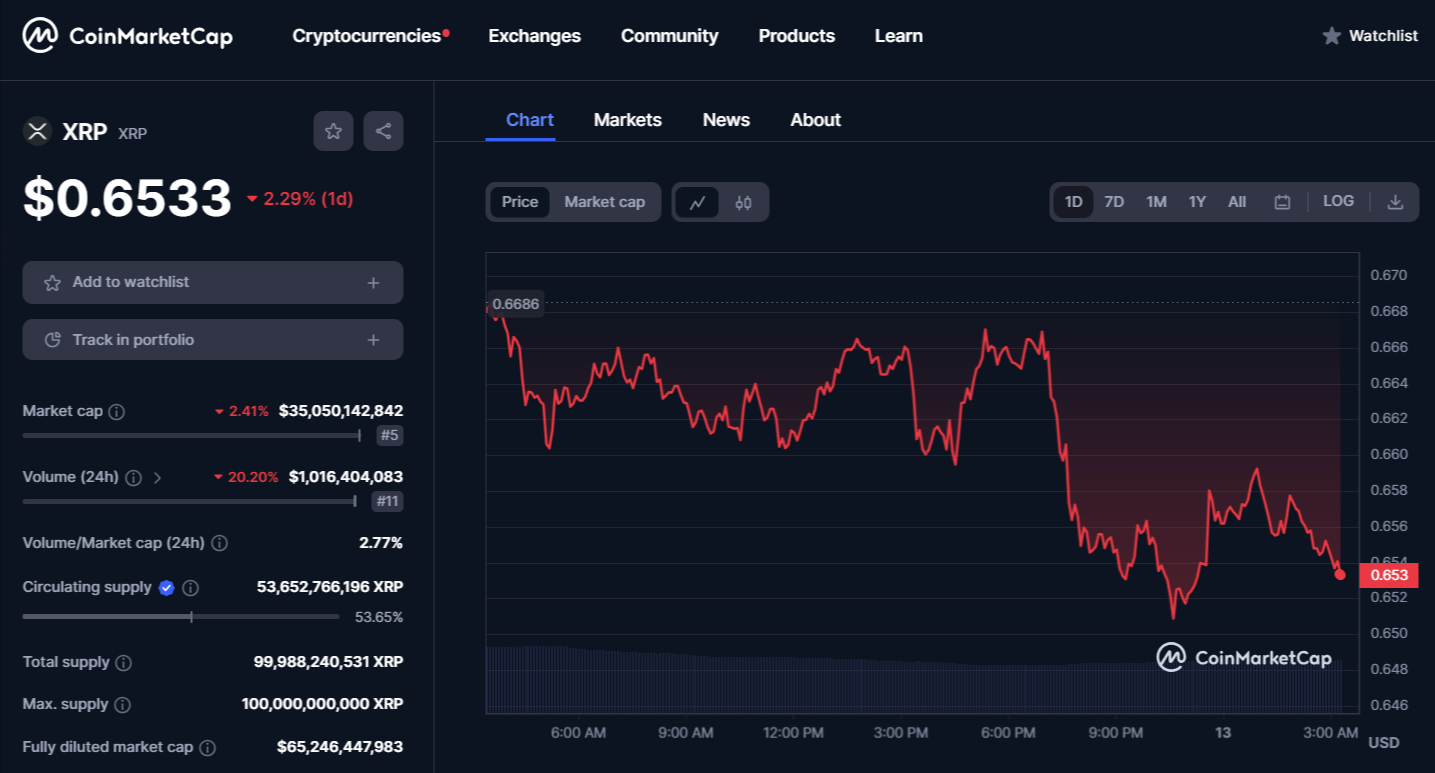This screenshot has width=1435, height=773.
Task: Click the #5 market cap rank badge
Action: click(390, 436)
